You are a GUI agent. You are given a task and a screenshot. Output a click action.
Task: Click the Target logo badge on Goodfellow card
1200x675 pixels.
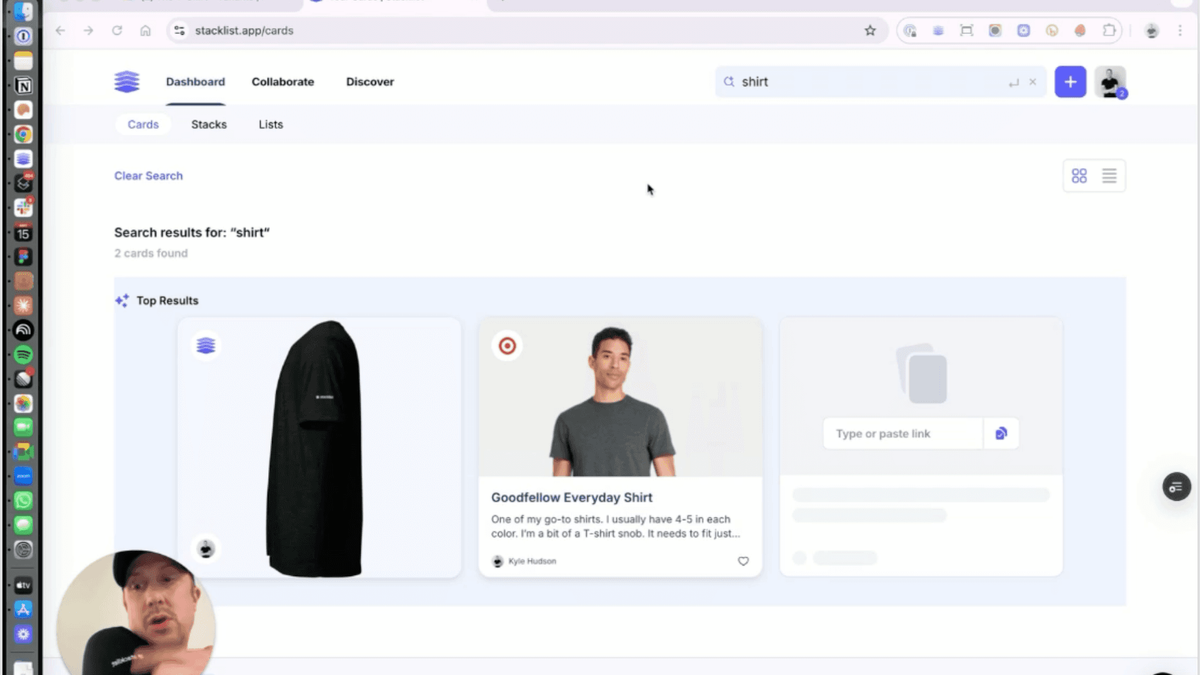[x=507, y=346]
